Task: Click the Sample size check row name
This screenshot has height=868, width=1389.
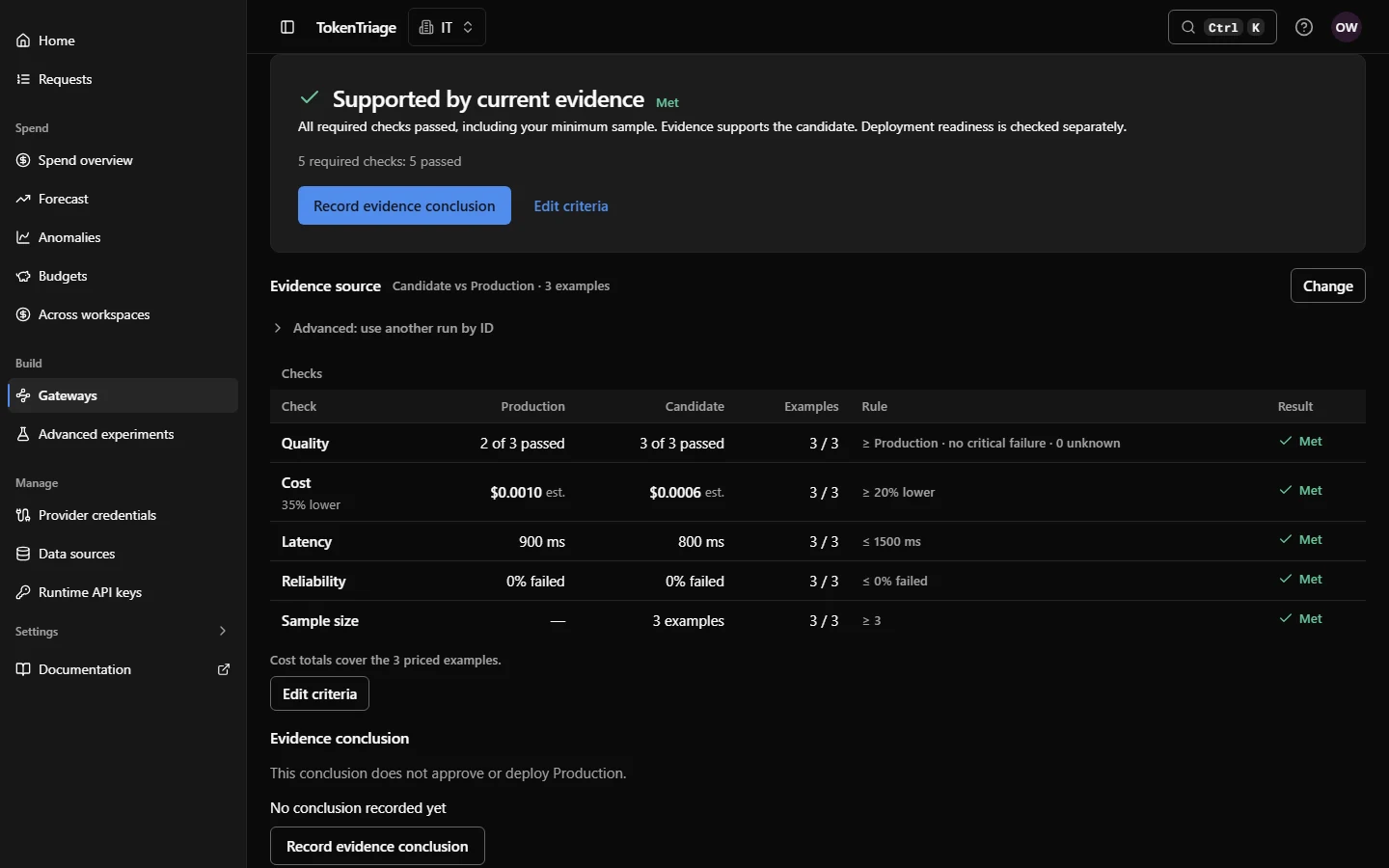Action: point(320,621)
